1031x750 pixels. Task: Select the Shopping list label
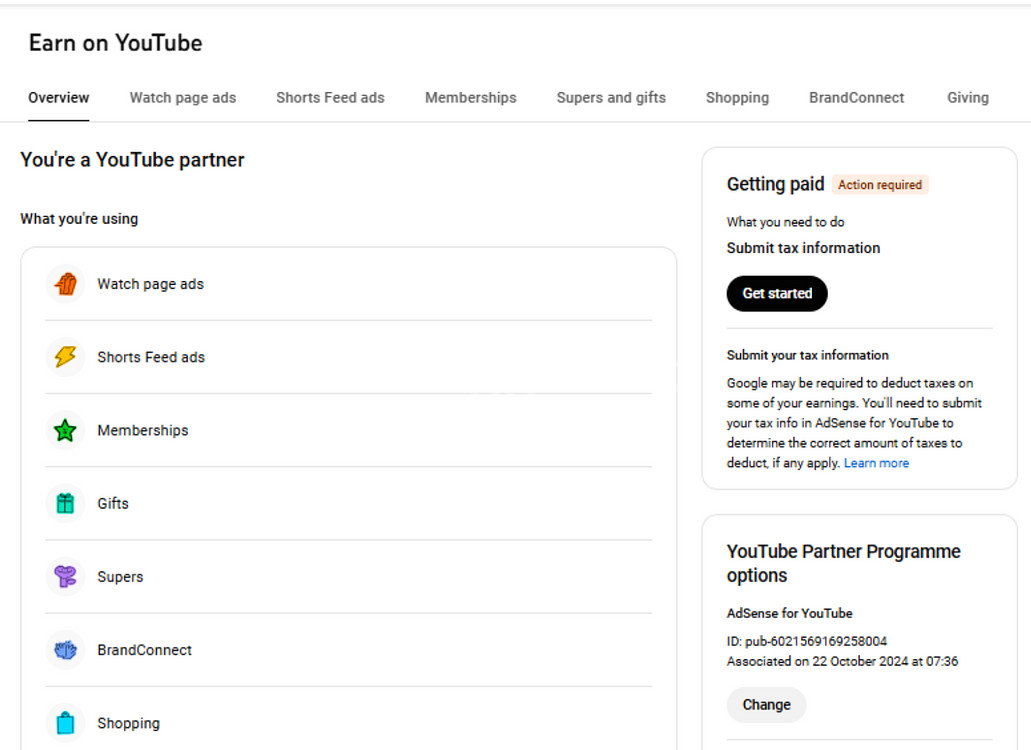tap(129, 723)
